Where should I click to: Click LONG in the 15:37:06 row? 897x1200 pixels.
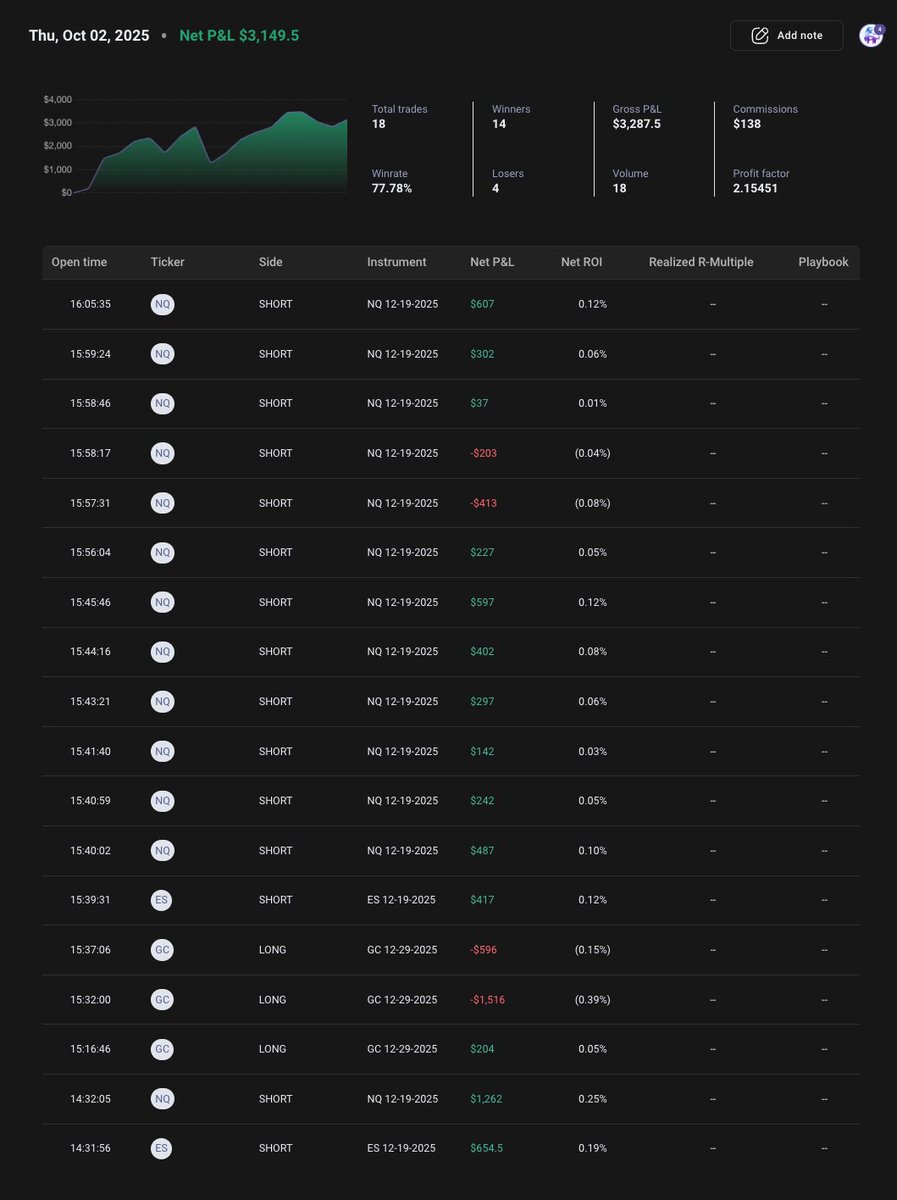click(272, 950)
